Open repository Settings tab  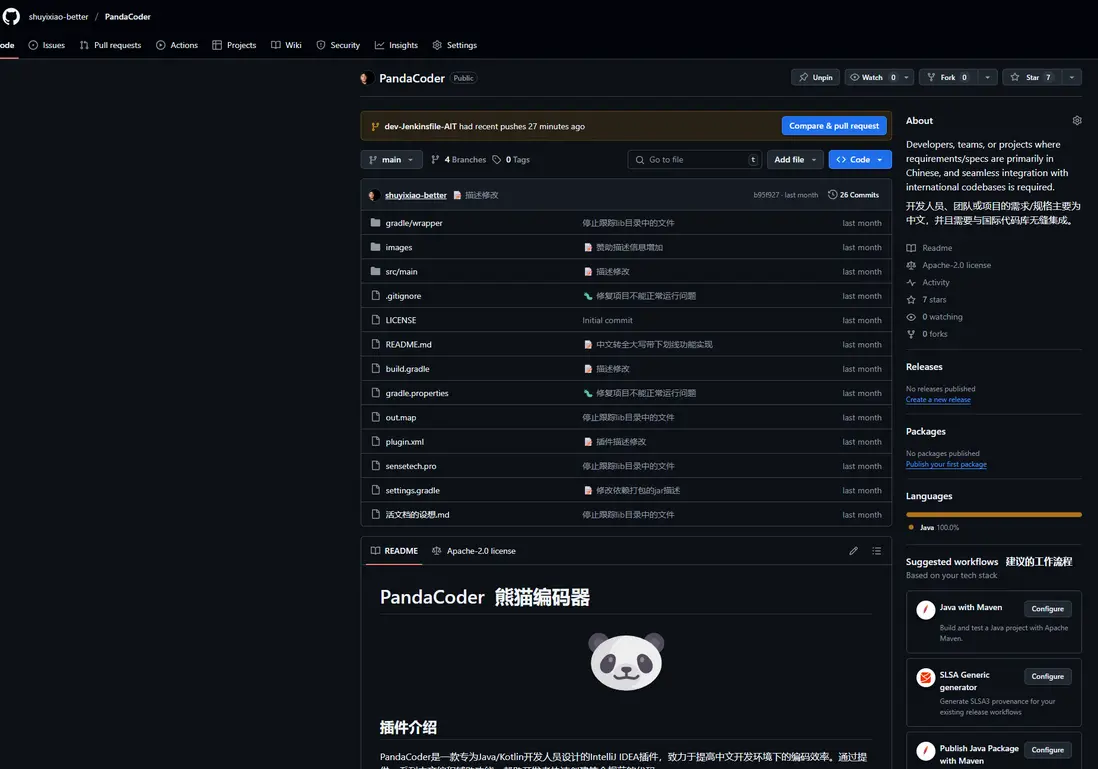click(455, 45)
